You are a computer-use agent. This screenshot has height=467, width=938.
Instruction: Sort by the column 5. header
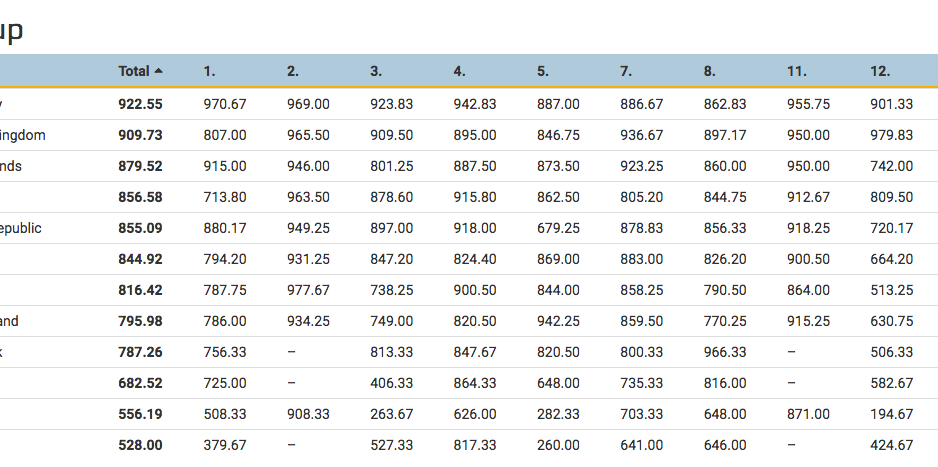(542, 71)
